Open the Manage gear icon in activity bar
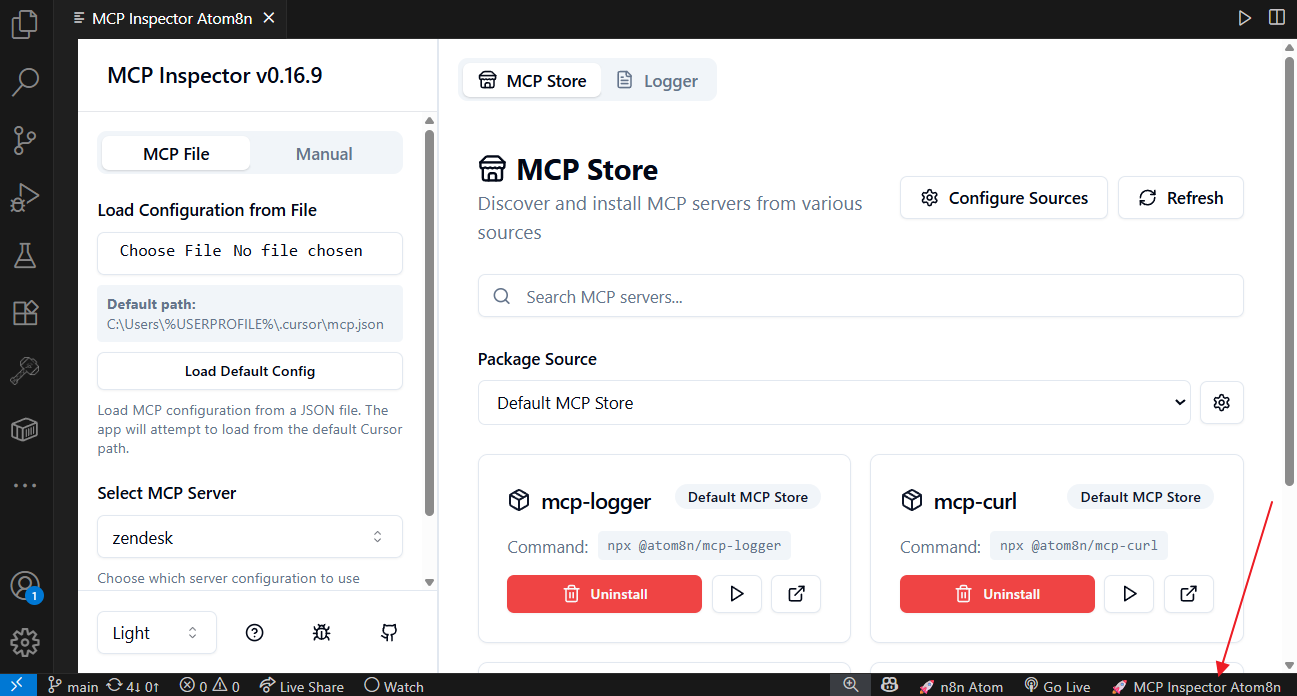This screenshot has height=696, width=1297. tap(25, 642)
